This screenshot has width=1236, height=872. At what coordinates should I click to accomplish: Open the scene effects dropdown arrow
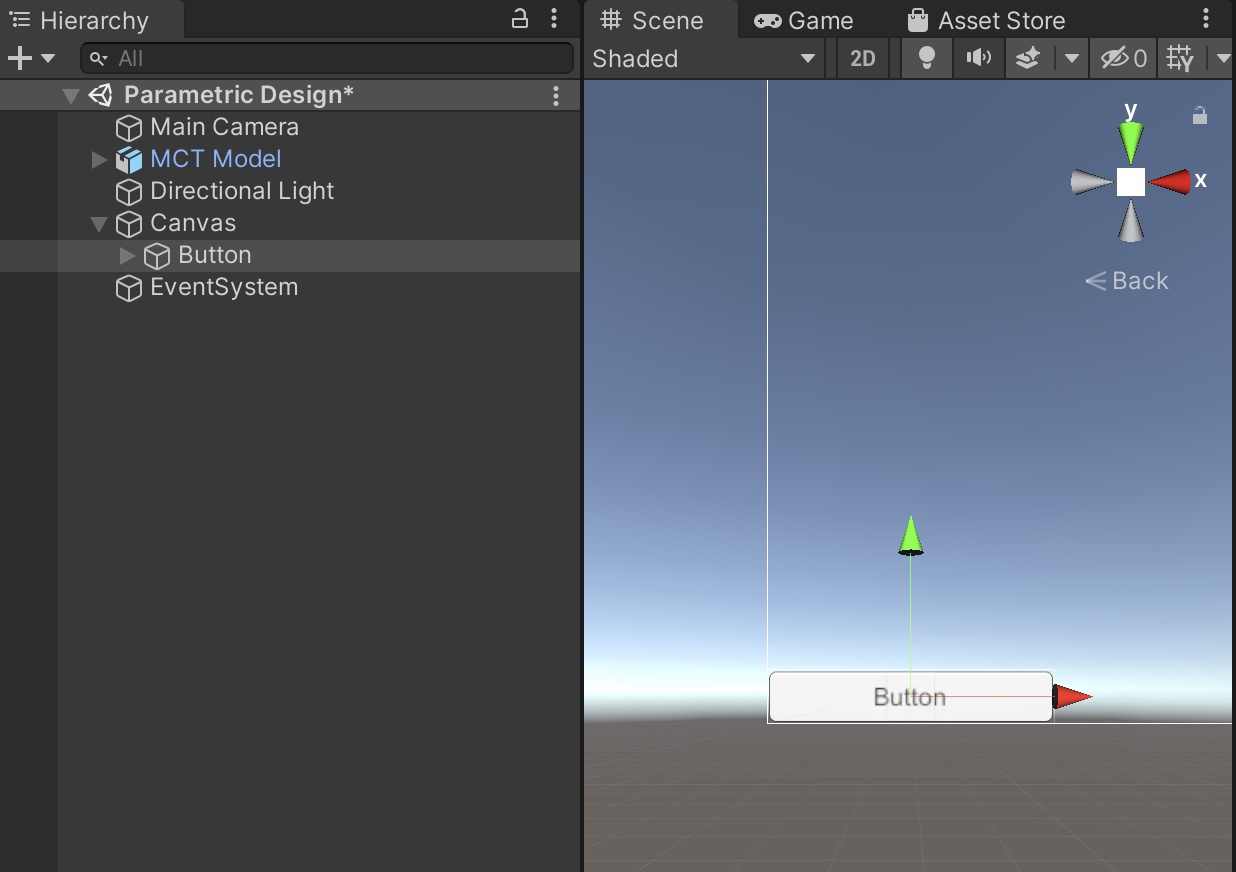tap(1071, 59)
